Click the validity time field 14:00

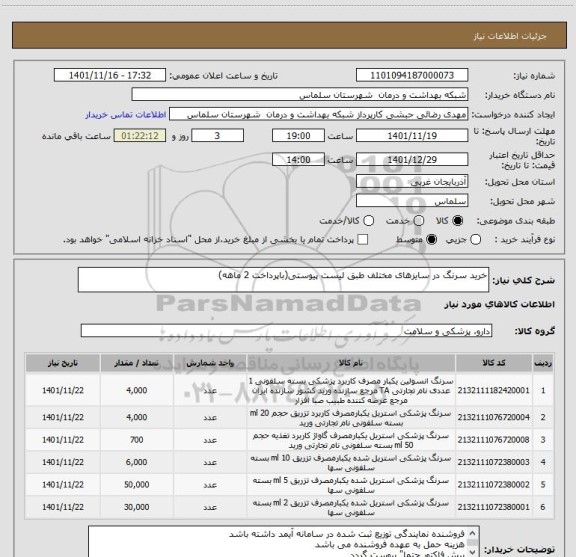click(x=298, y=159)
